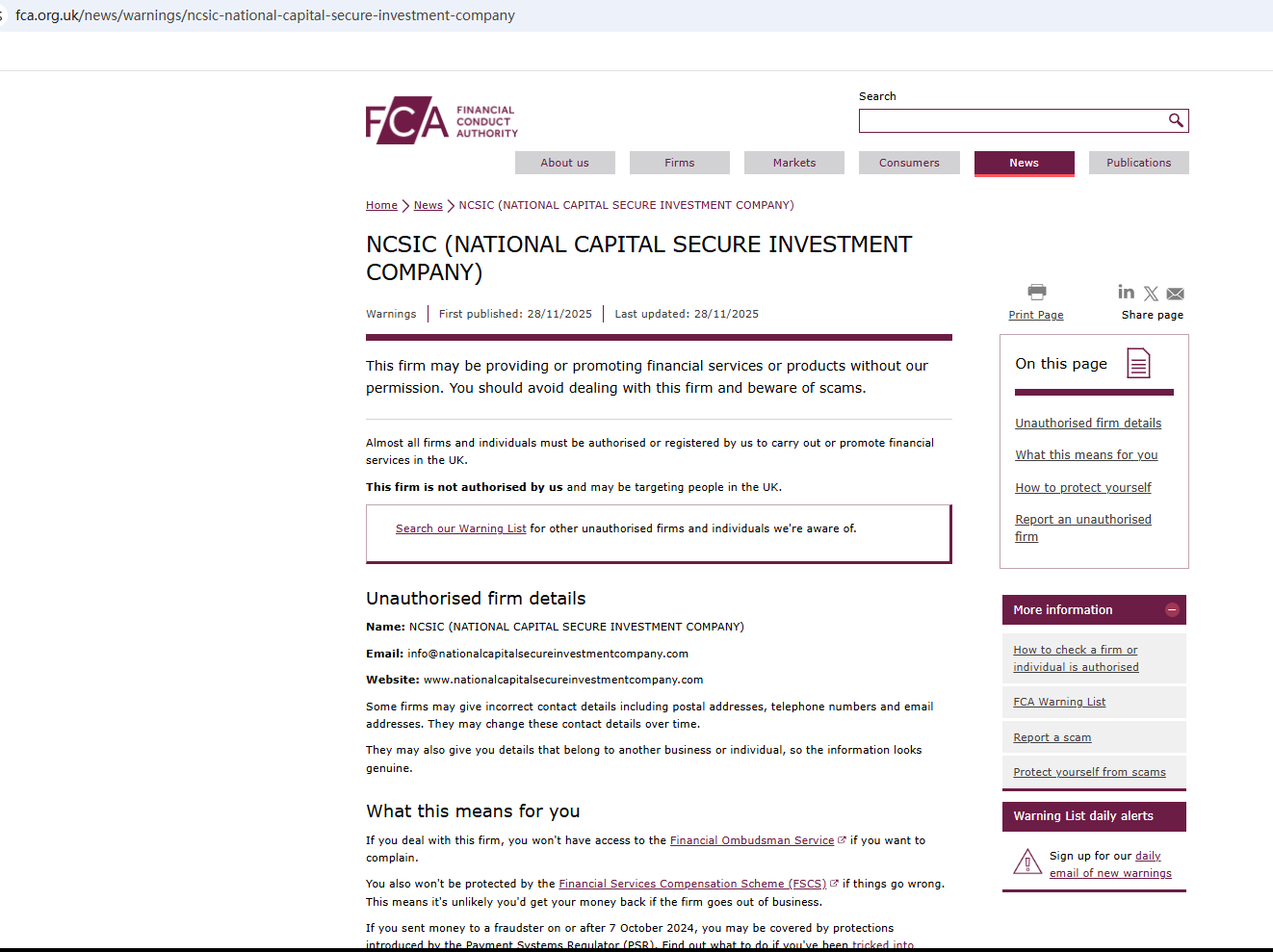Open the Publications menu
The height and width of the screenshot is (952, 1273).
click(x=1139, y=163)
